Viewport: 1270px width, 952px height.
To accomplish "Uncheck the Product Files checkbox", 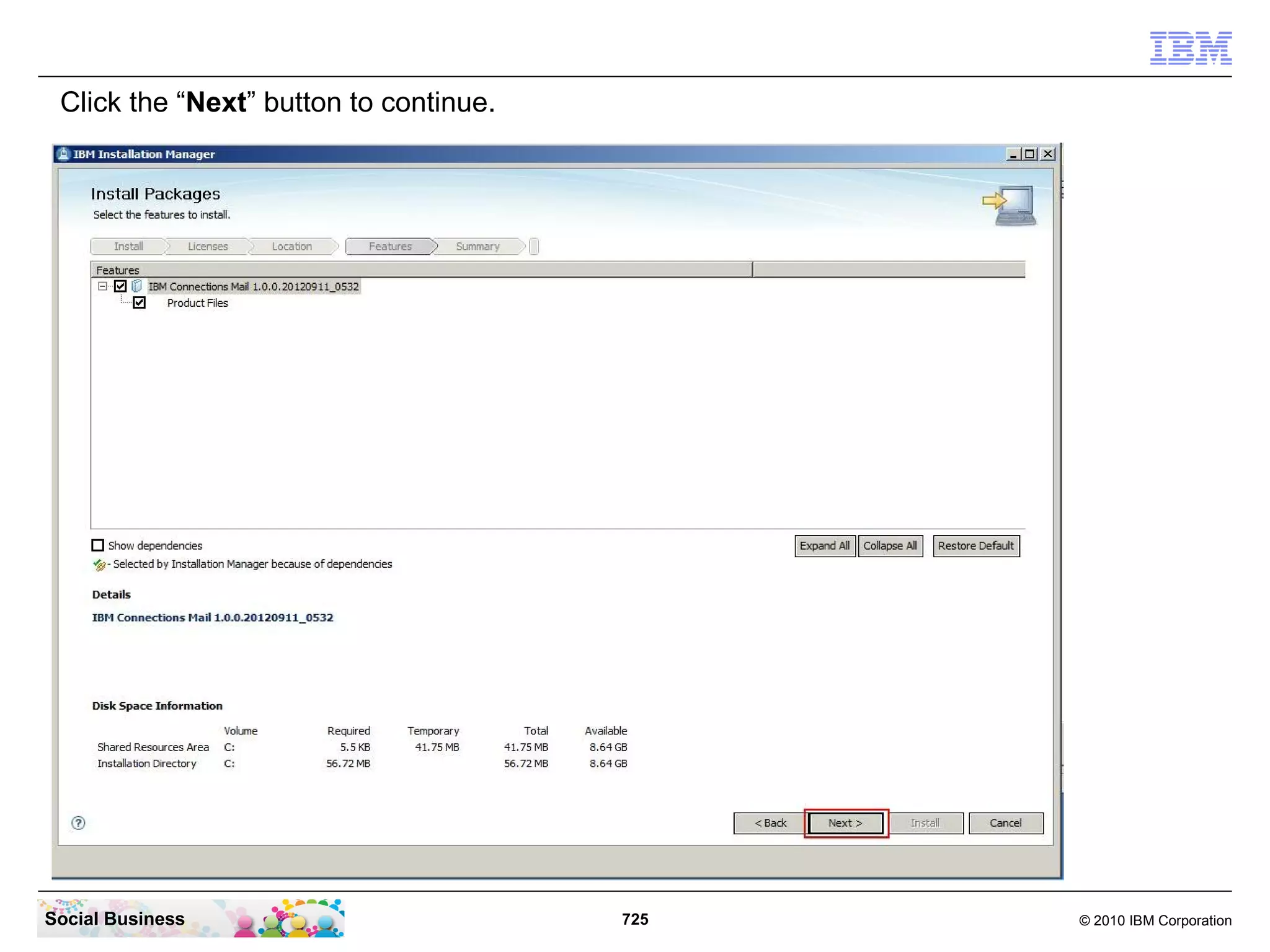I will tap(139, 303).
